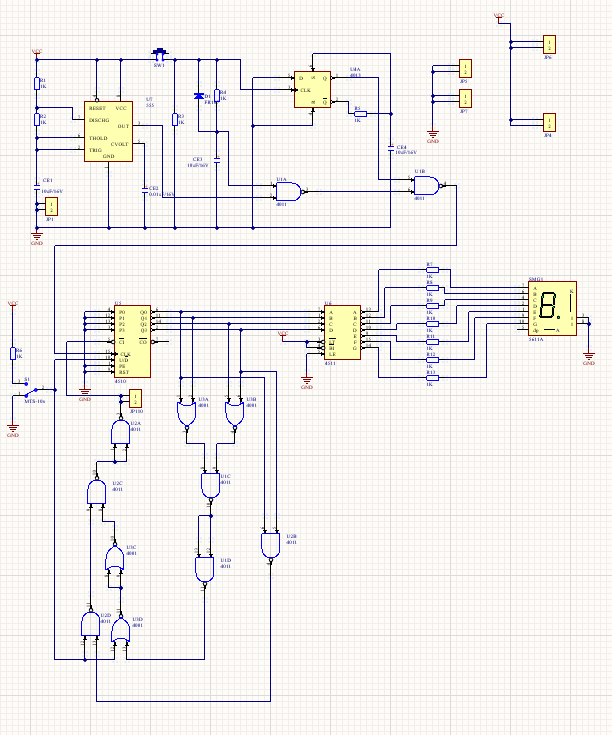Select capacitor CE1 symbol
The width and height of the screenshot is (612, 735).
[37, 188]
